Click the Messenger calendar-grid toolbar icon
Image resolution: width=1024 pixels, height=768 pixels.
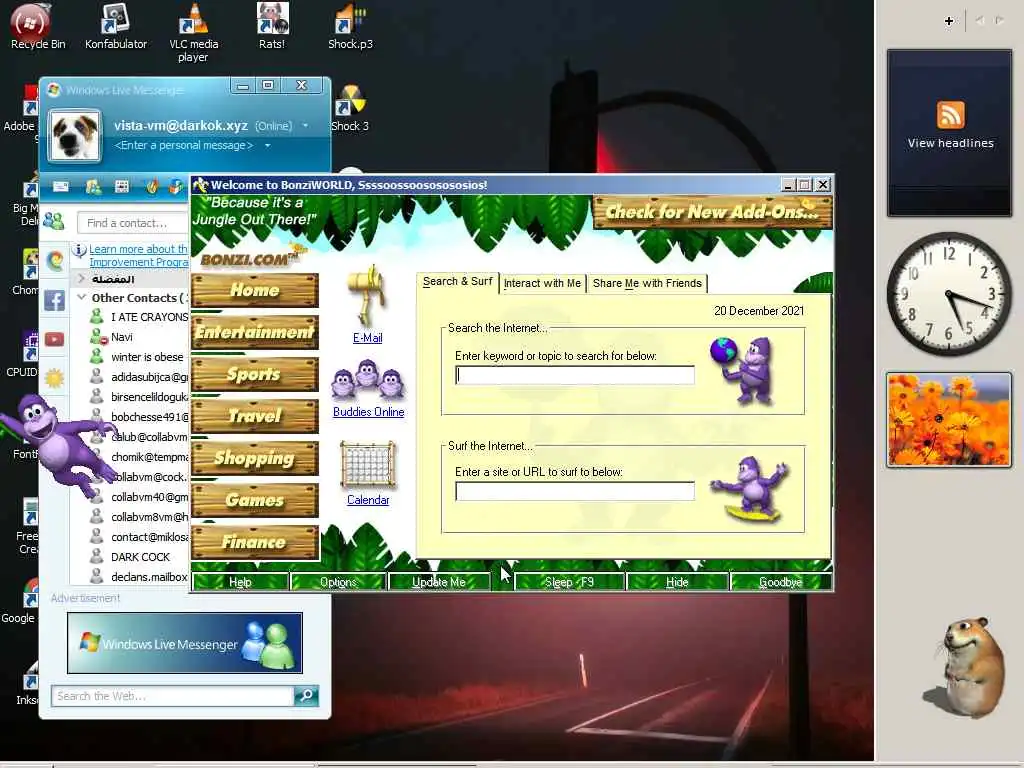pos(121,187)
